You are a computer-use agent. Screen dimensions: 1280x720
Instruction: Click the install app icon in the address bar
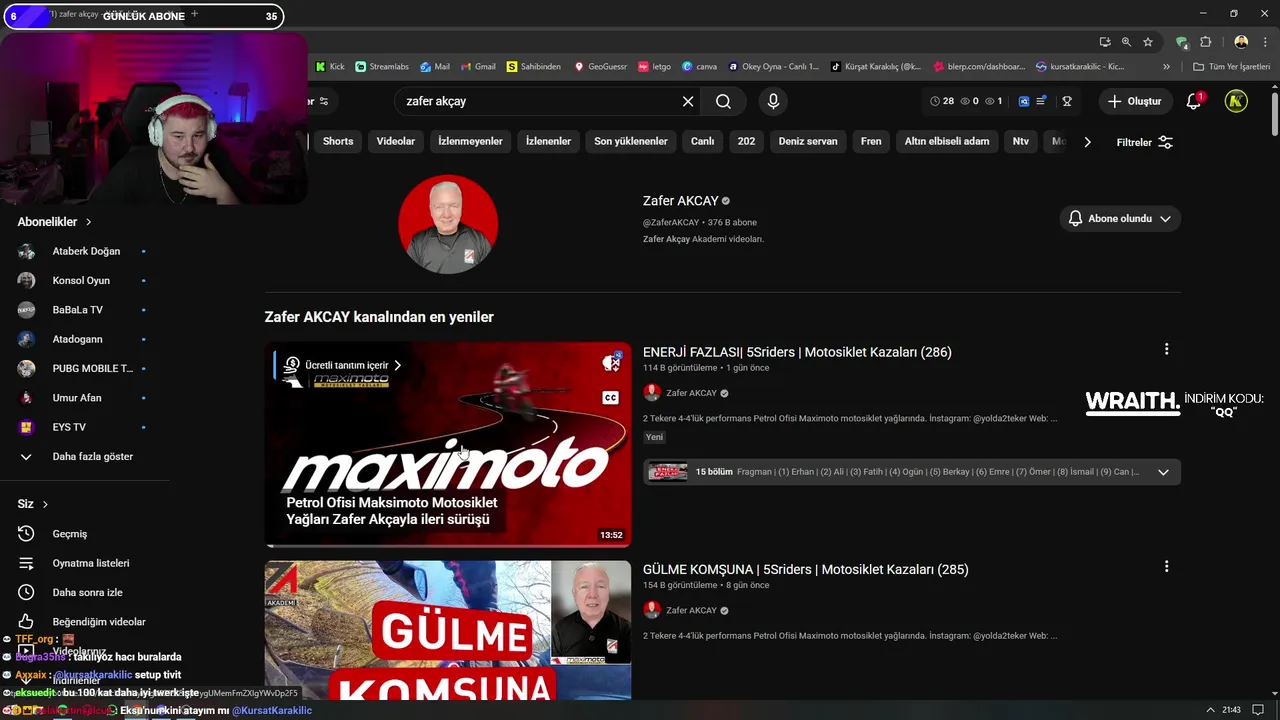click(1104, 42)
